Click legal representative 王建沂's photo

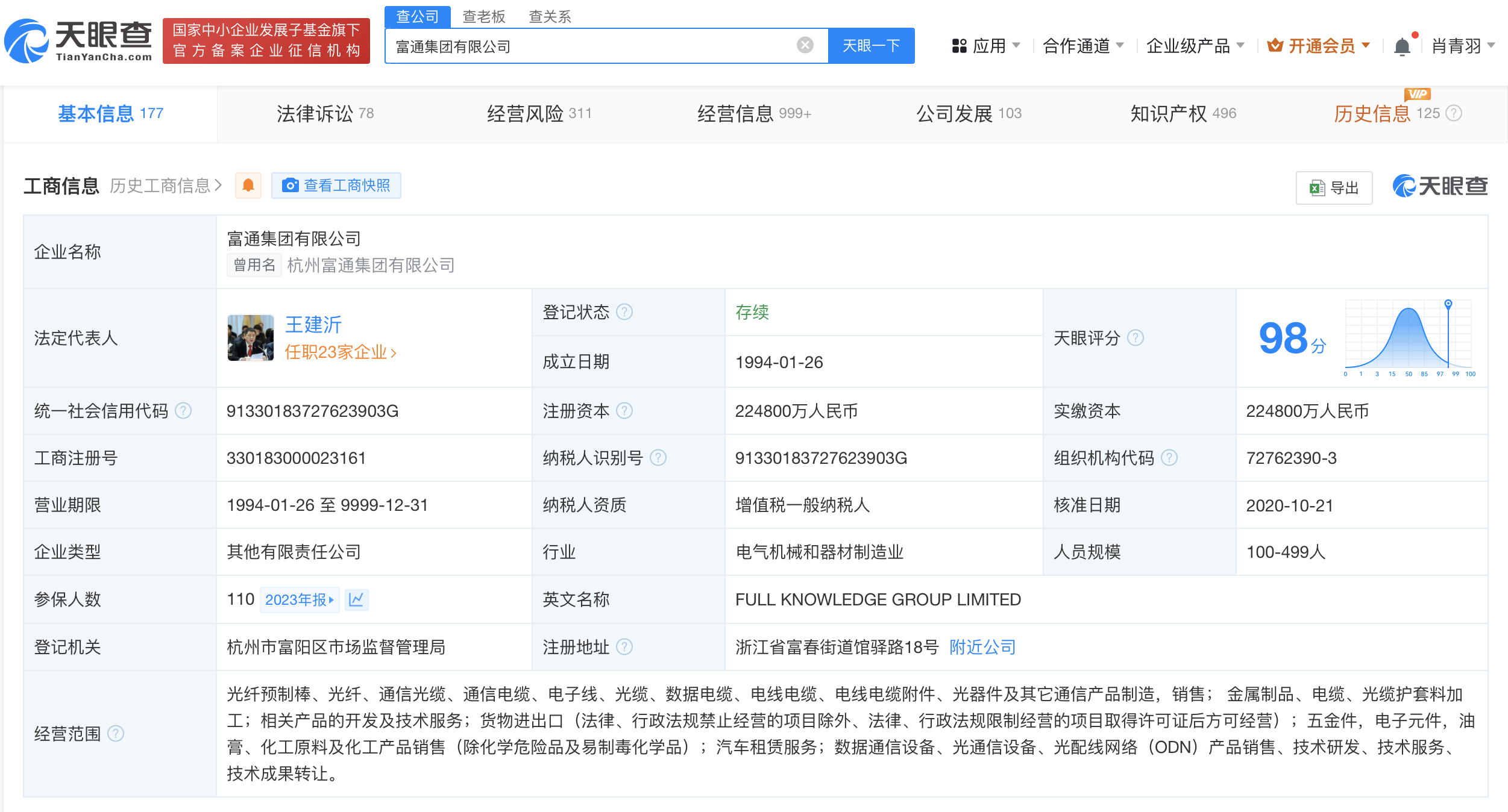[x=251, y=338]
